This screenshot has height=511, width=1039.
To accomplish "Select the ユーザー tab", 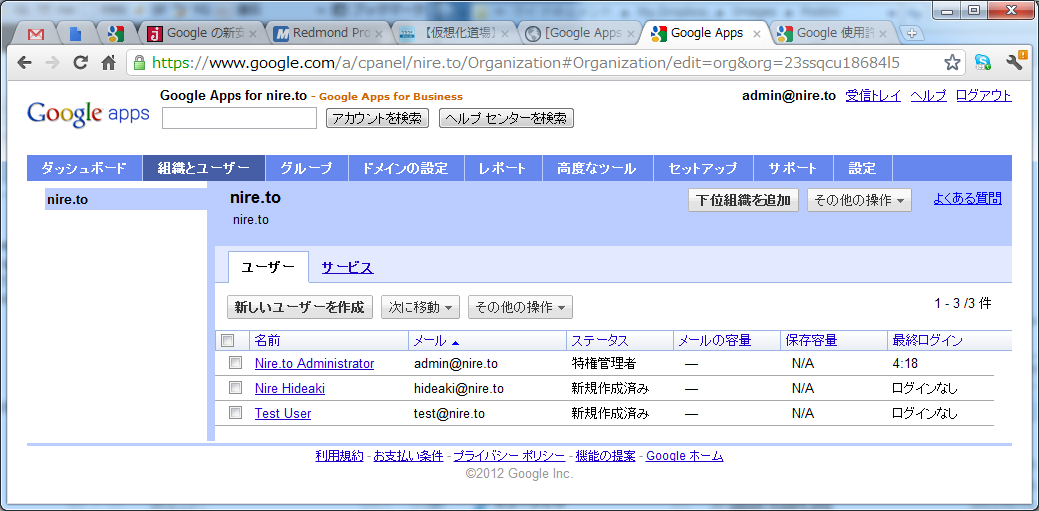I will point(268,268).
